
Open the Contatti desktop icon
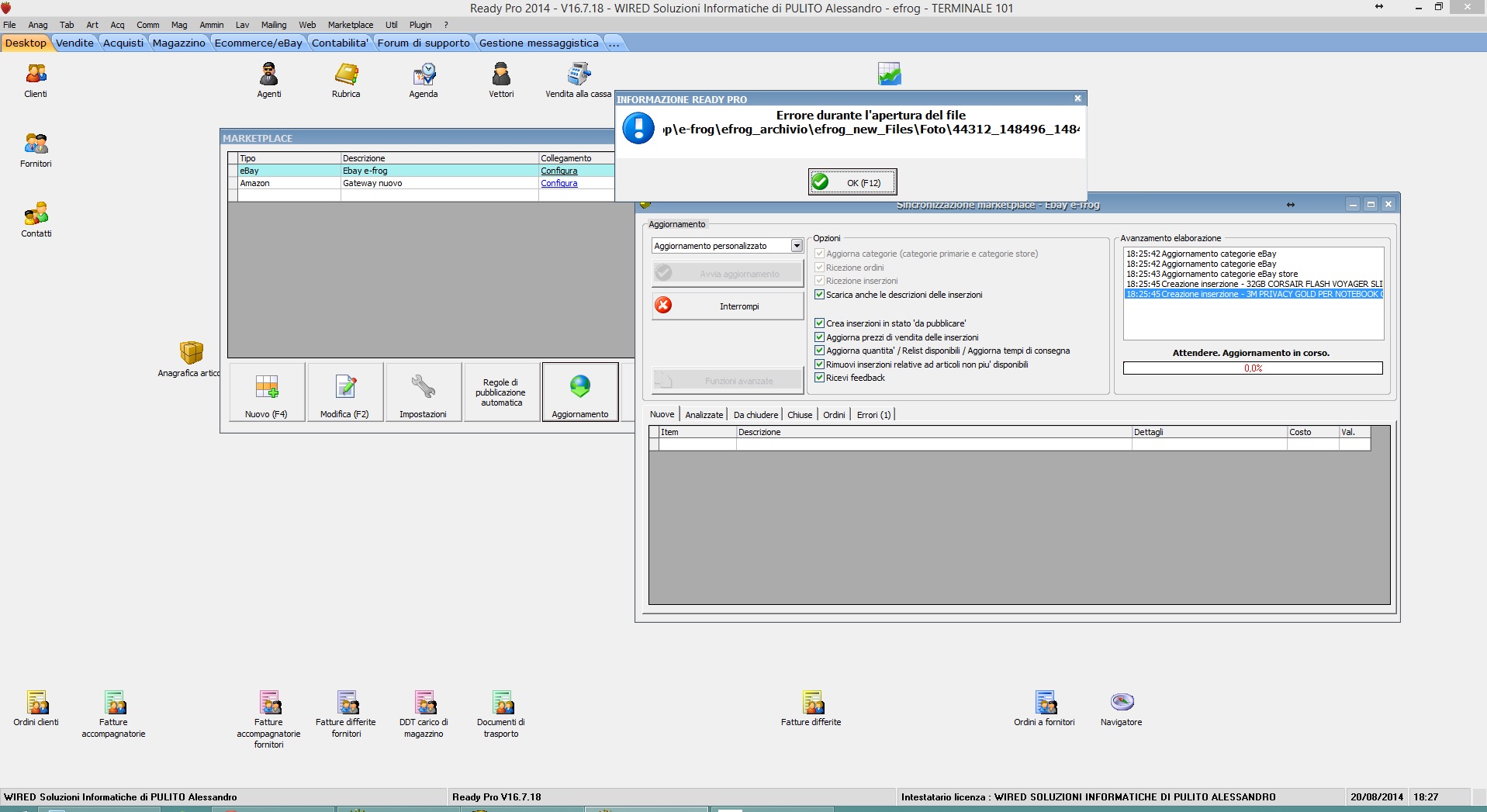pyautogui.click(x=36, y=220)
